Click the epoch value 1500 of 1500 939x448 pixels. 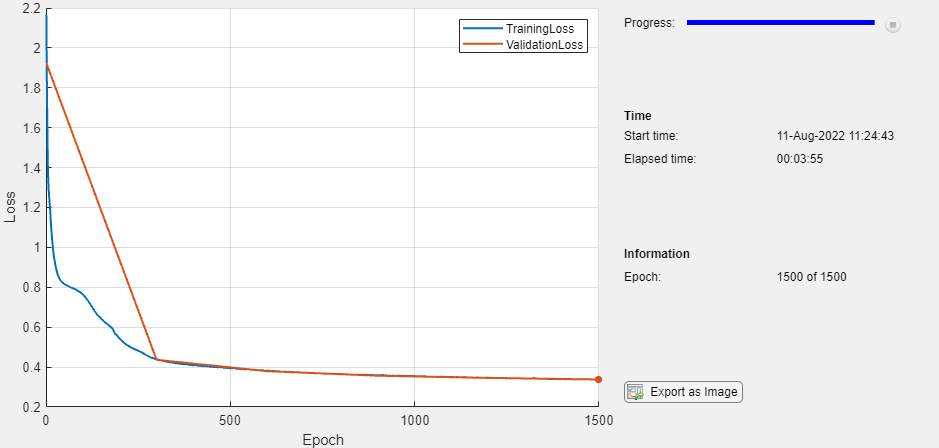[x=811, y=277]
